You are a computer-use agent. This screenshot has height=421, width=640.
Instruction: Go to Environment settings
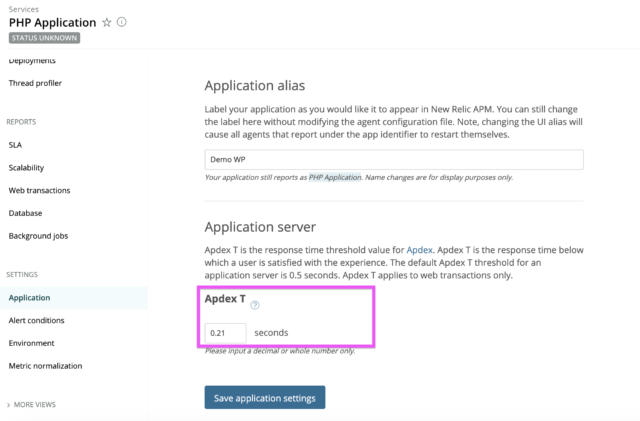tap(31, 343)
